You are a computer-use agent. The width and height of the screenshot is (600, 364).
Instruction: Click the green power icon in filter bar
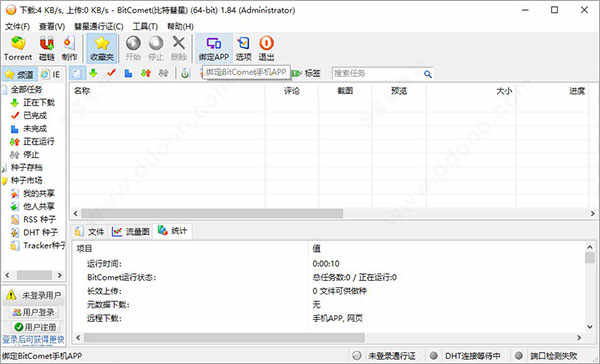(185, 73)
